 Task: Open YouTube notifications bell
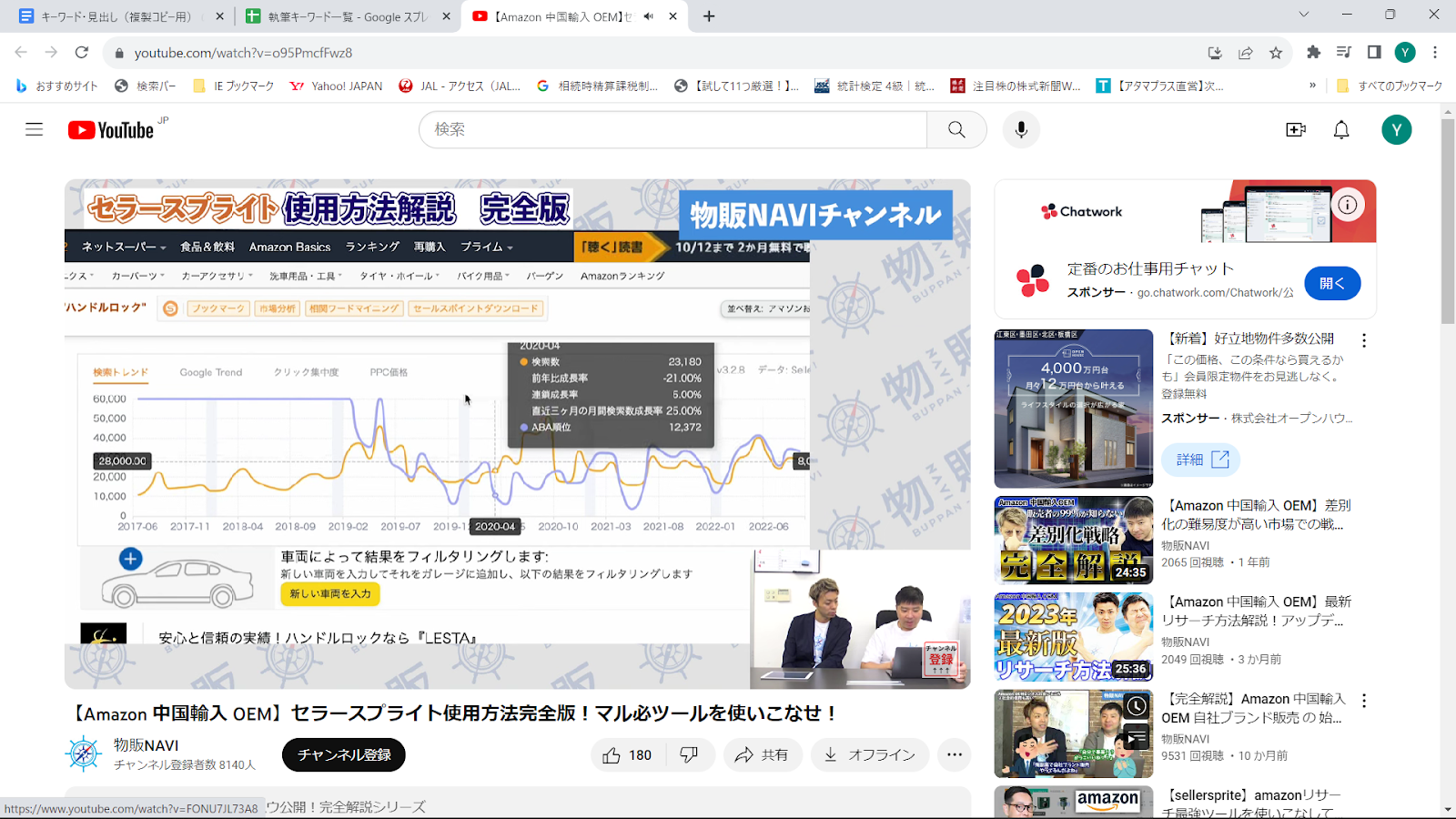pyautogui.click(x=1341, y=130)
